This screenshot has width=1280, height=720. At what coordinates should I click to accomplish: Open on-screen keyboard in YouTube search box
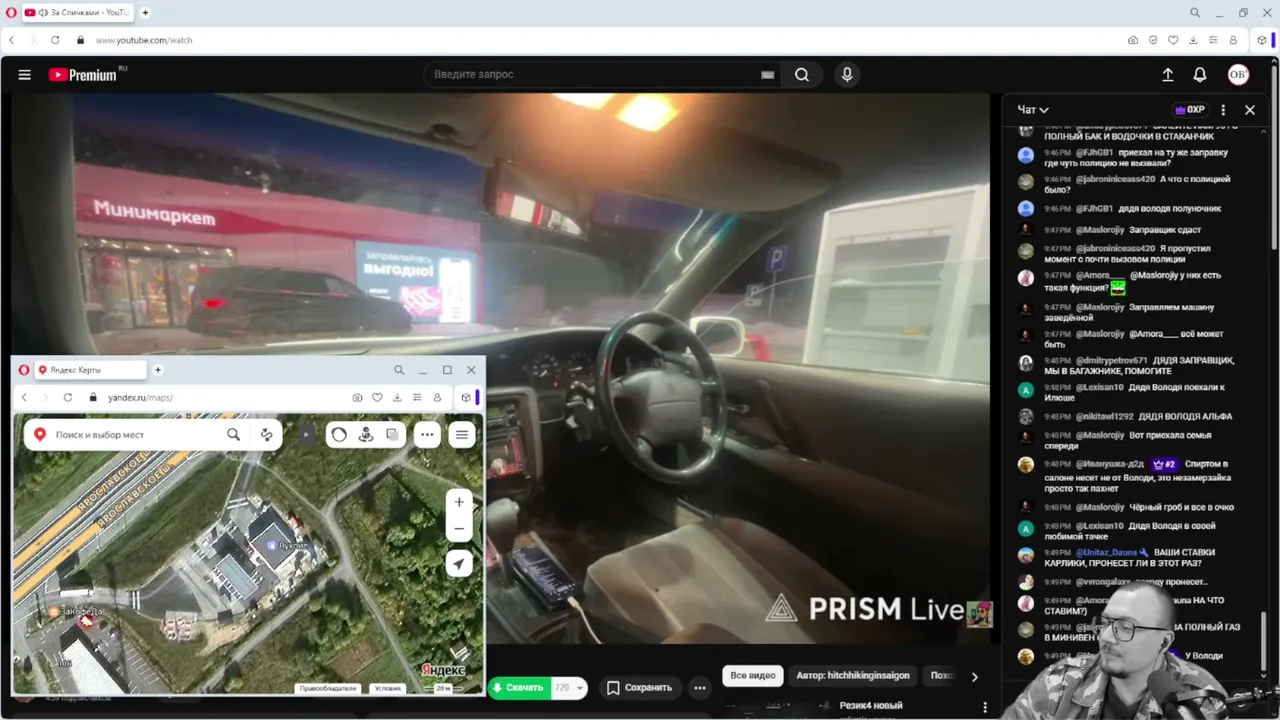(x=767, y=75)
